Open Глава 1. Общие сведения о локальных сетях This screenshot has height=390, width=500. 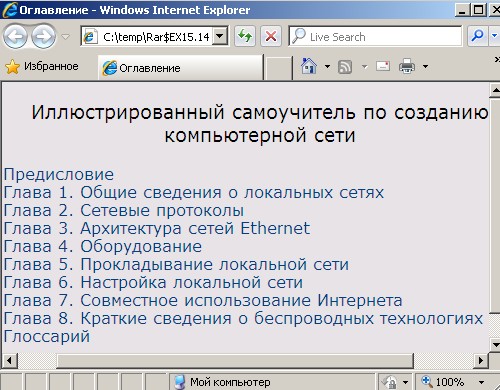pyautogui.click(x=194, y=192)
